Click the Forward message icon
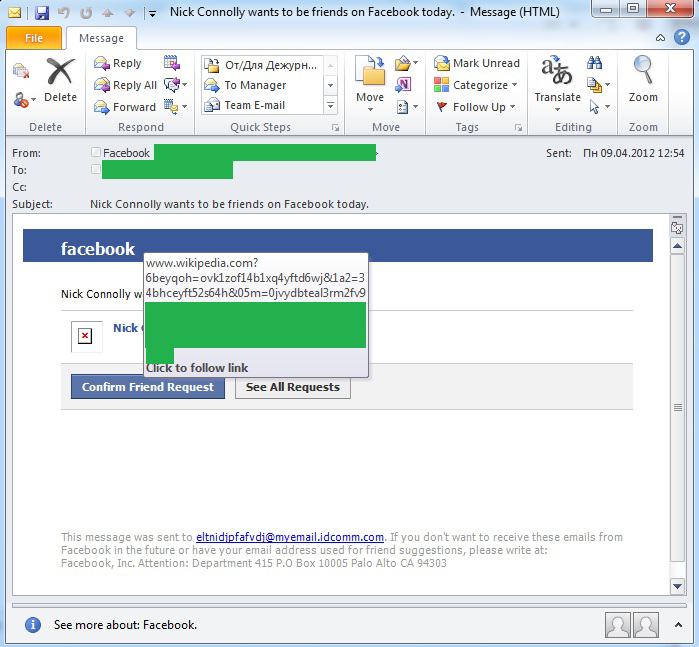 pos(102,107)
